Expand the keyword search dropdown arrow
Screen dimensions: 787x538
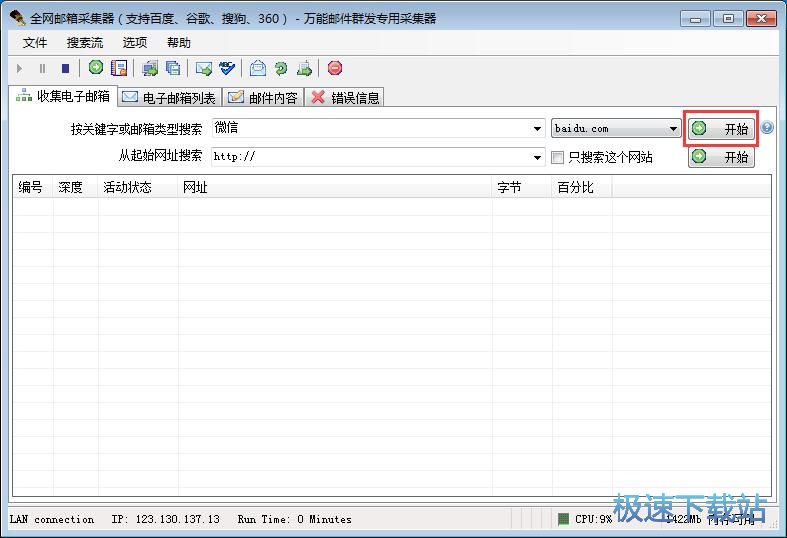538,129
